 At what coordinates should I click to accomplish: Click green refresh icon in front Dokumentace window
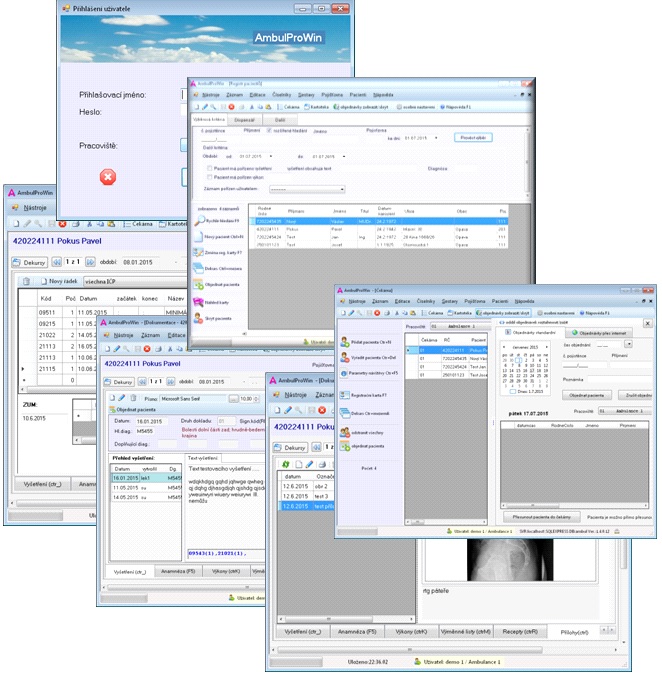pos(285,464)
